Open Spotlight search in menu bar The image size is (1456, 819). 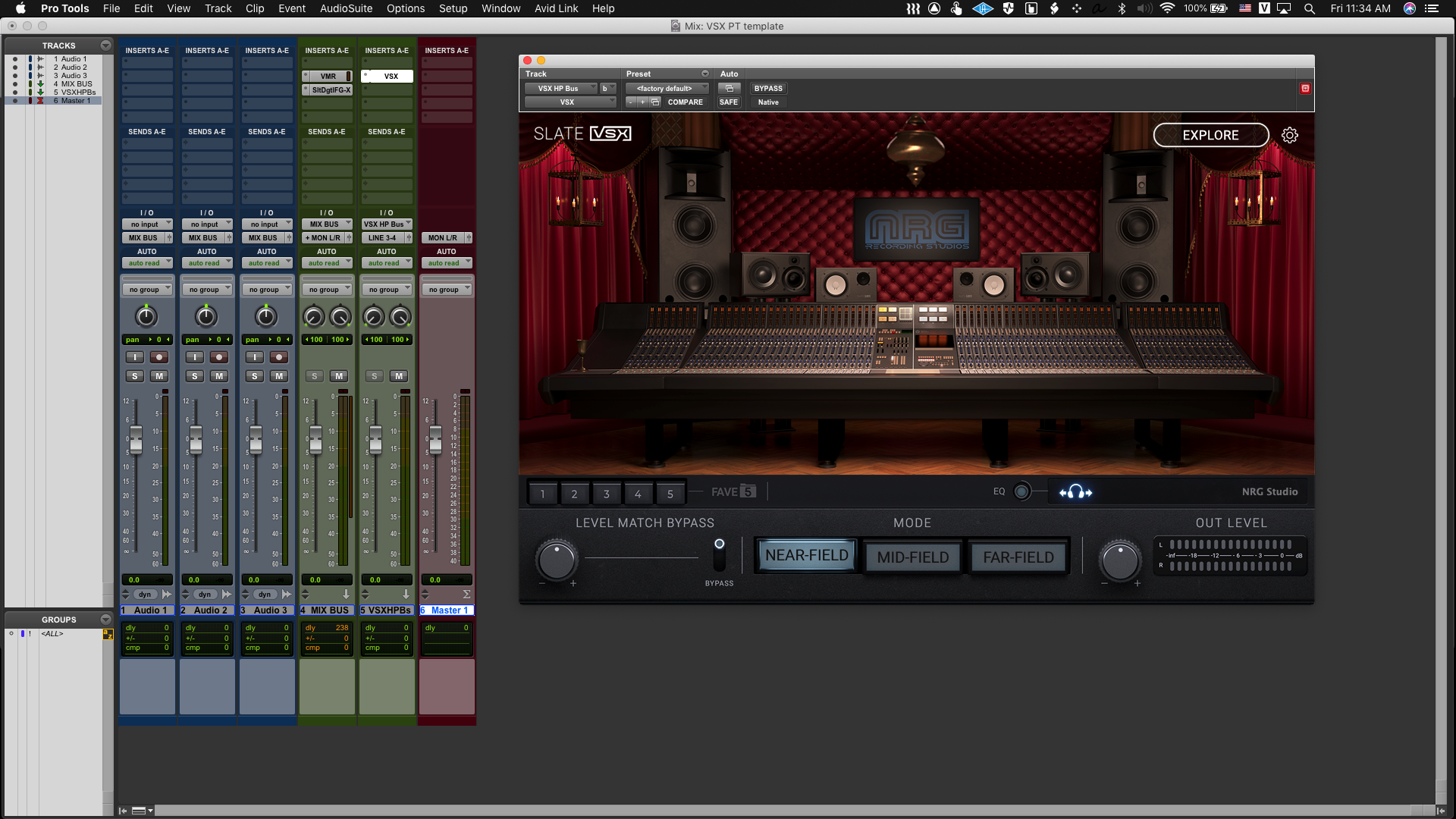point(1310,8)
